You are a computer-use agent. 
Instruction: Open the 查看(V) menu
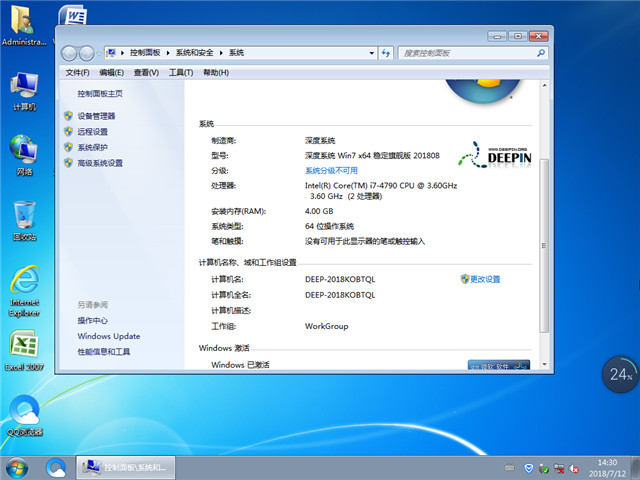coord(146,73)
